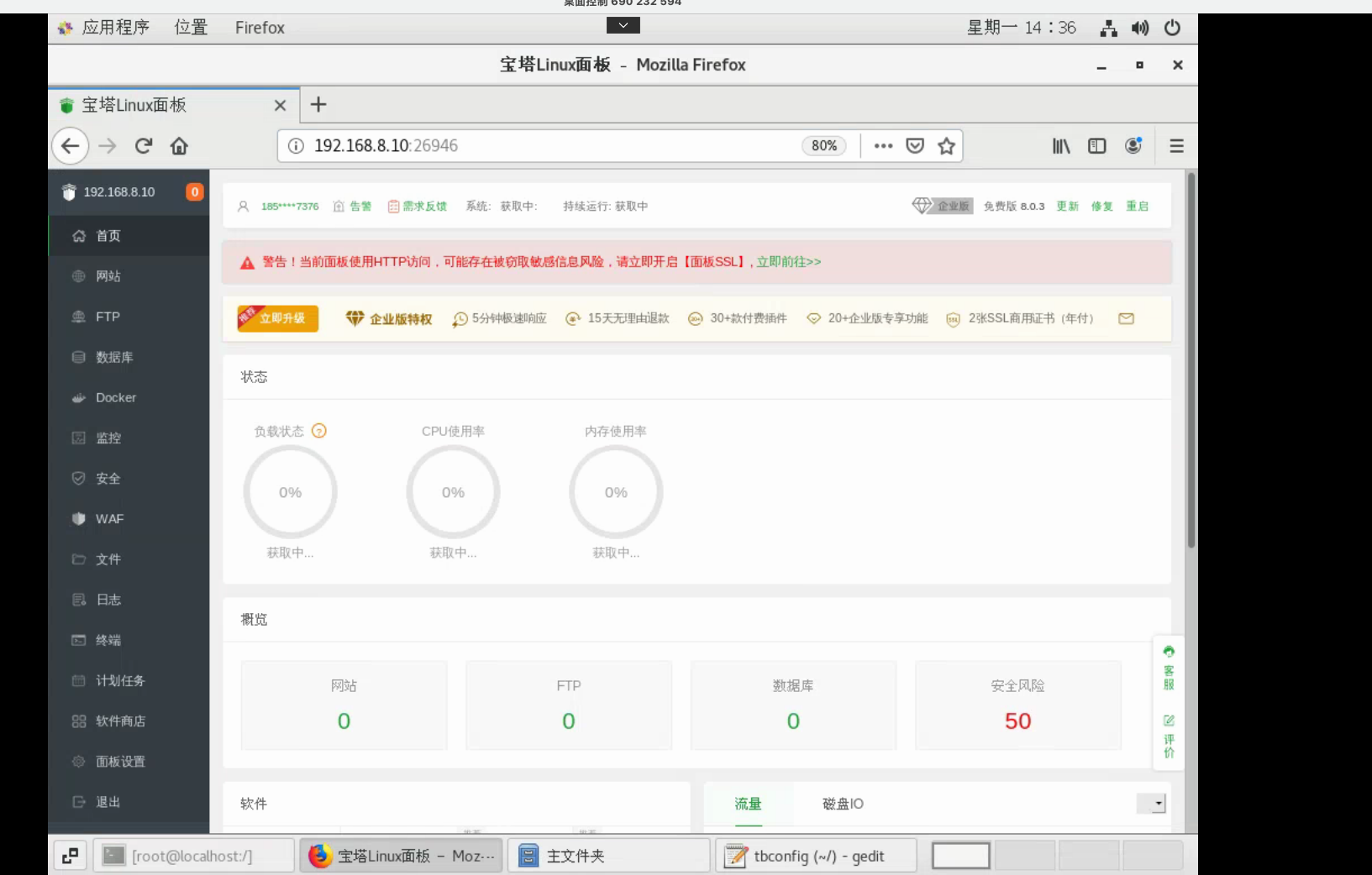Viewport: 1372px width, 875px height.
Task: Toggle the Firefox sidebar icon
Action: pos(1097,146)
